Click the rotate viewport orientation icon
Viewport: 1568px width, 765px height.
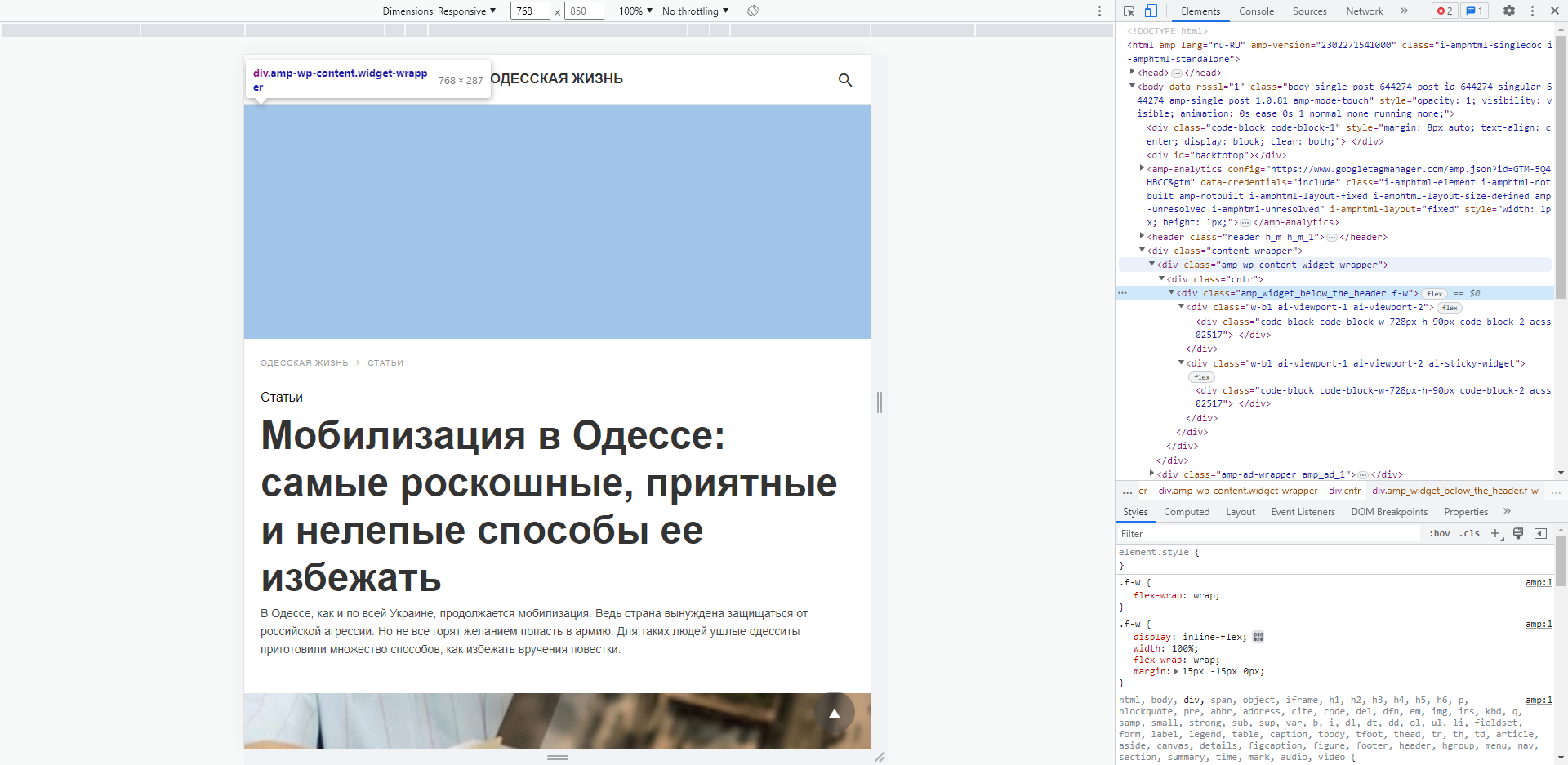click(752, 11)
